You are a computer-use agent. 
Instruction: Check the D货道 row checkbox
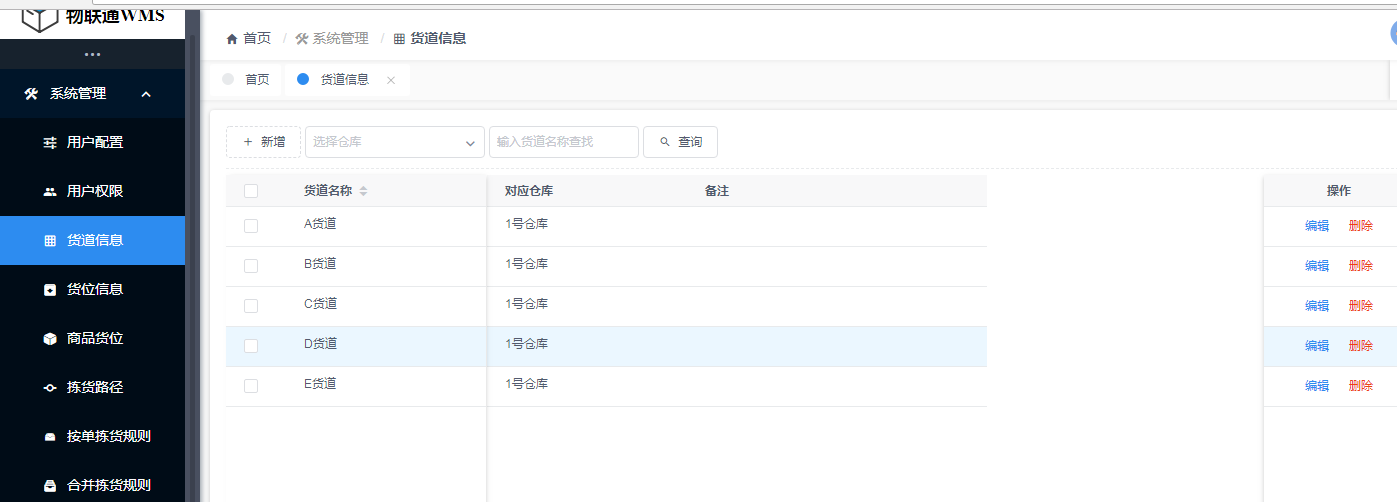[251, 346]
